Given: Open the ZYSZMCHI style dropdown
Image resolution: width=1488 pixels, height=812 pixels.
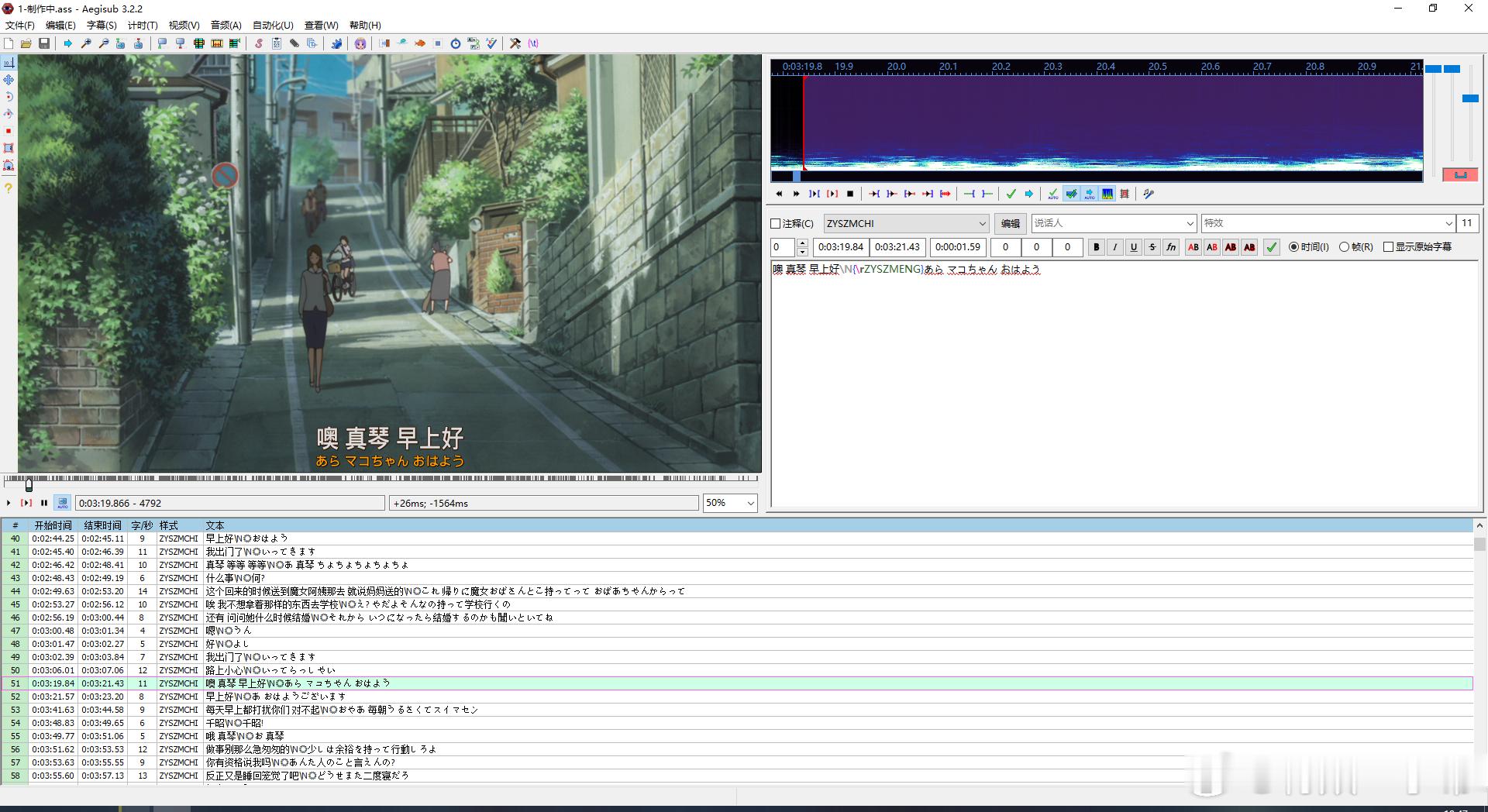Looking at the screenshot, I should pyautogui.click(x=906, y=223).
